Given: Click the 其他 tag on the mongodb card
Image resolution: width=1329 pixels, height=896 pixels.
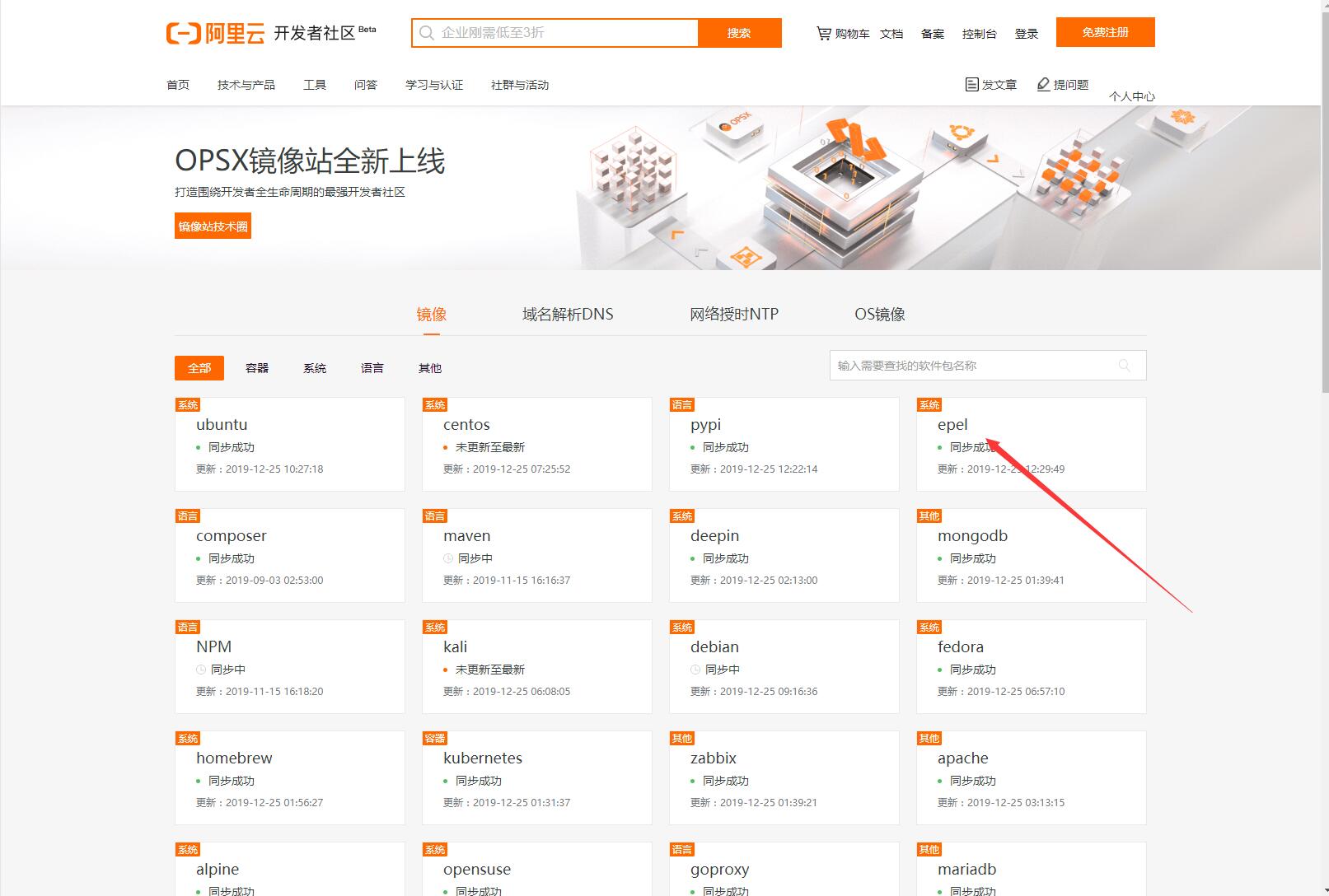Looking at the screenshot, I should [x=929, y=516].
